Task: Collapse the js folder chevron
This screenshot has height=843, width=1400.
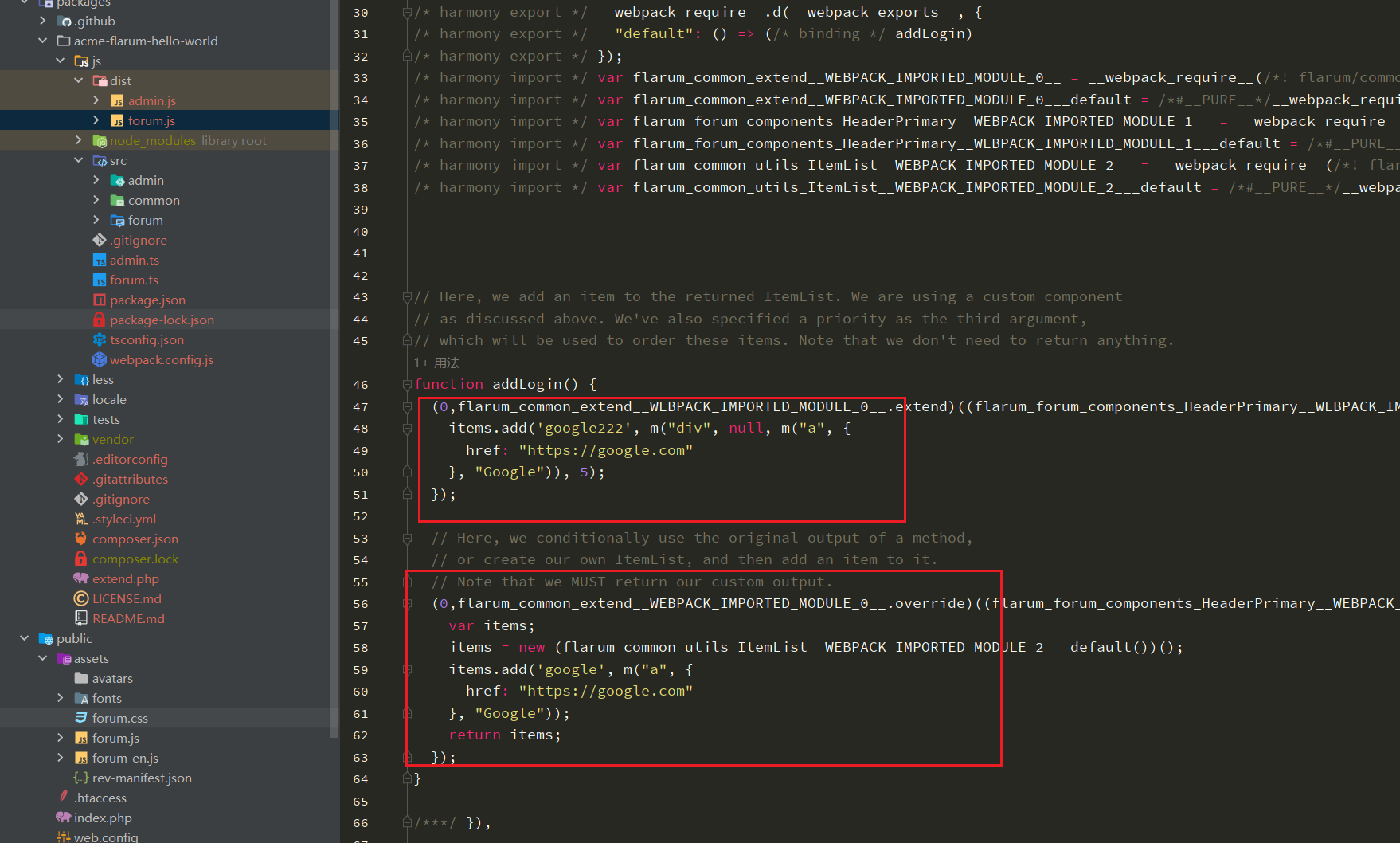Action: tap(61, 61)
